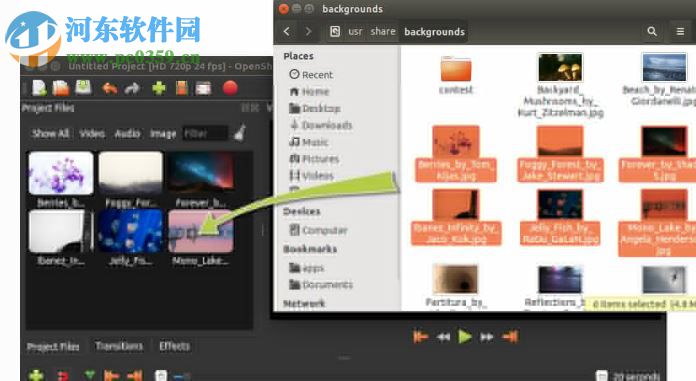This screenshot has width=696, height=381.
Task: Go forward in the file manager
Action: [308, 32]
